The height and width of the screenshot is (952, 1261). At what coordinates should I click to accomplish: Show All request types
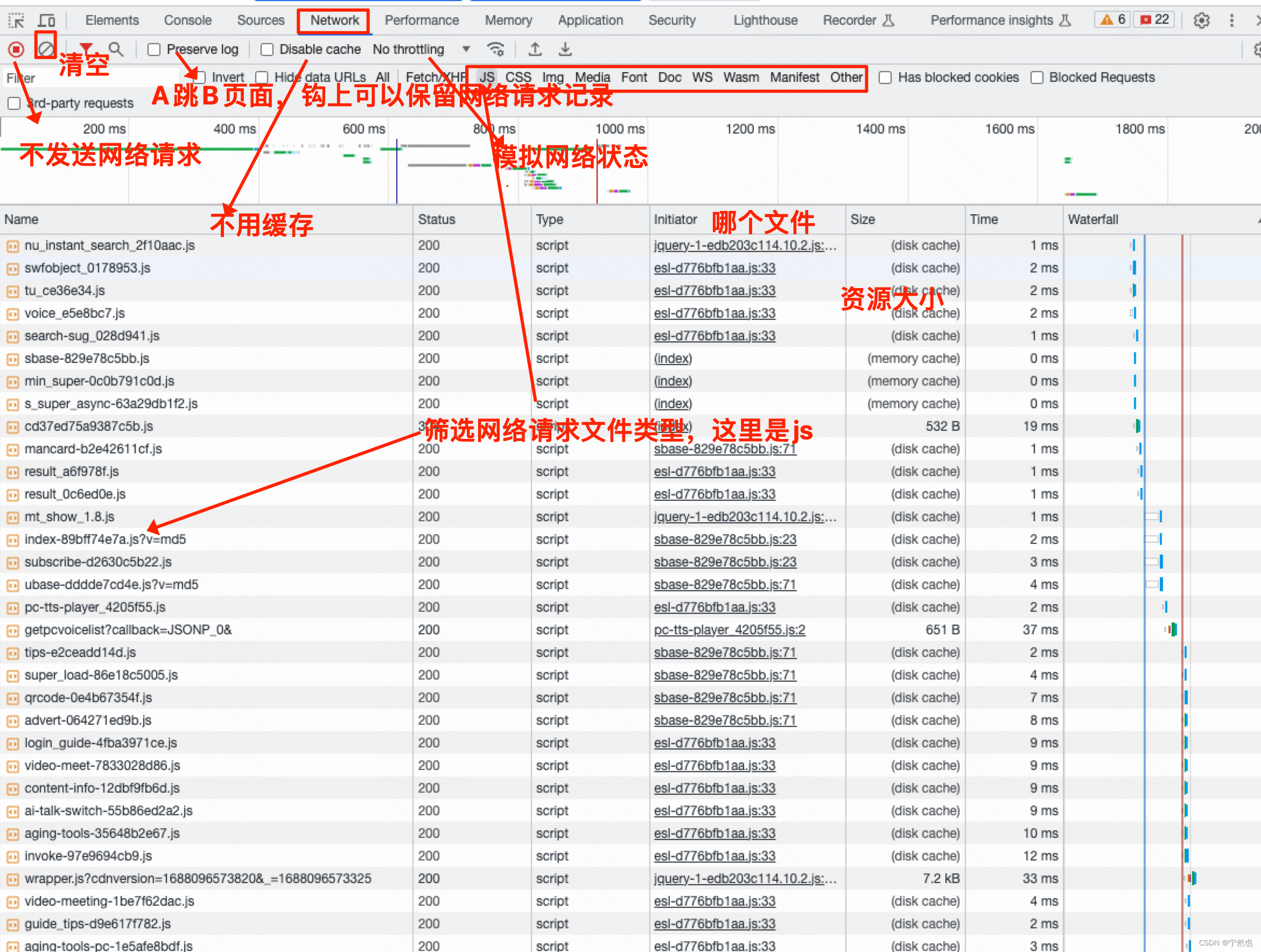382,78
